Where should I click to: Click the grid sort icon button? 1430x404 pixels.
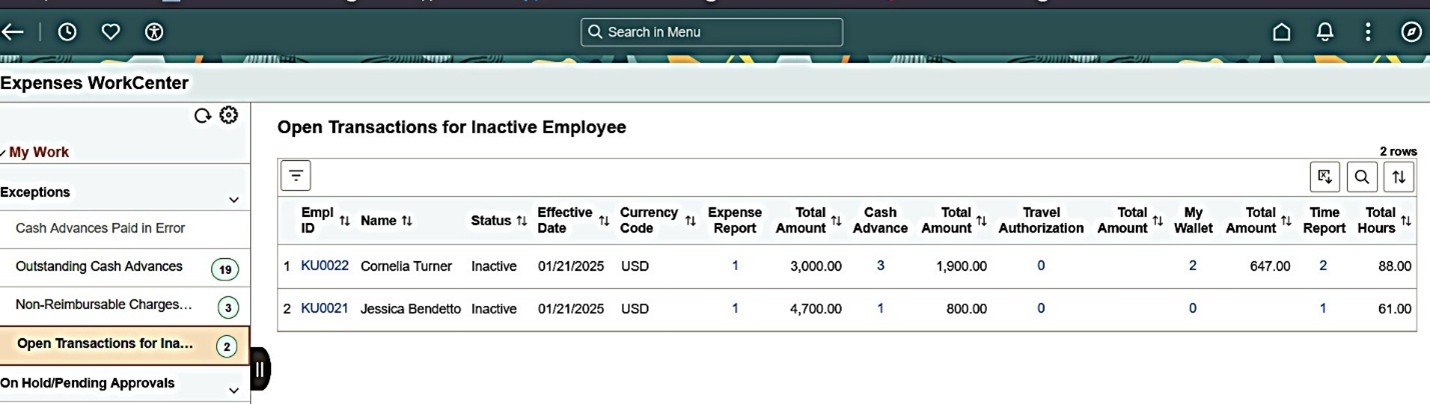point(1398,177)
